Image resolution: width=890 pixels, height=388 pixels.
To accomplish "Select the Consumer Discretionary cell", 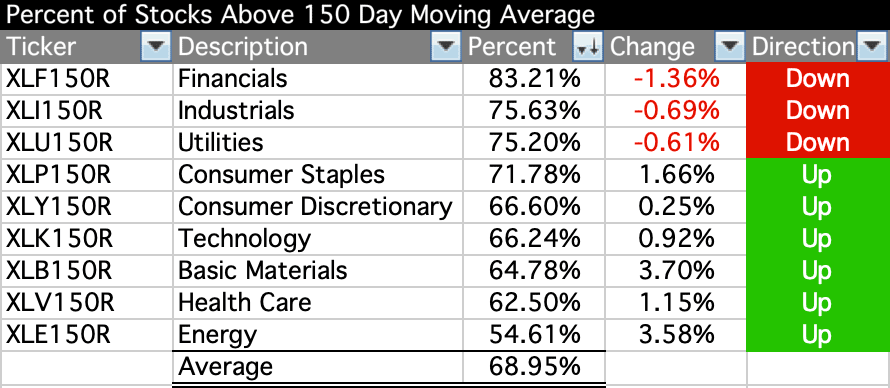I will click(318, 207).
